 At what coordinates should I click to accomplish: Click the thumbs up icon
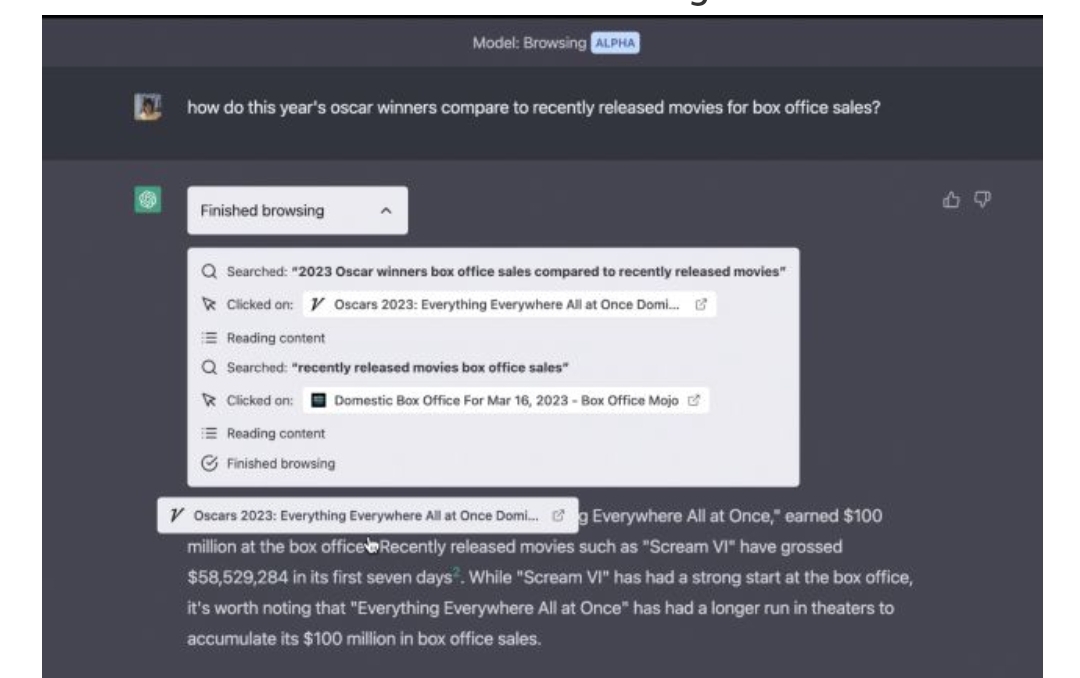point(950,201)
